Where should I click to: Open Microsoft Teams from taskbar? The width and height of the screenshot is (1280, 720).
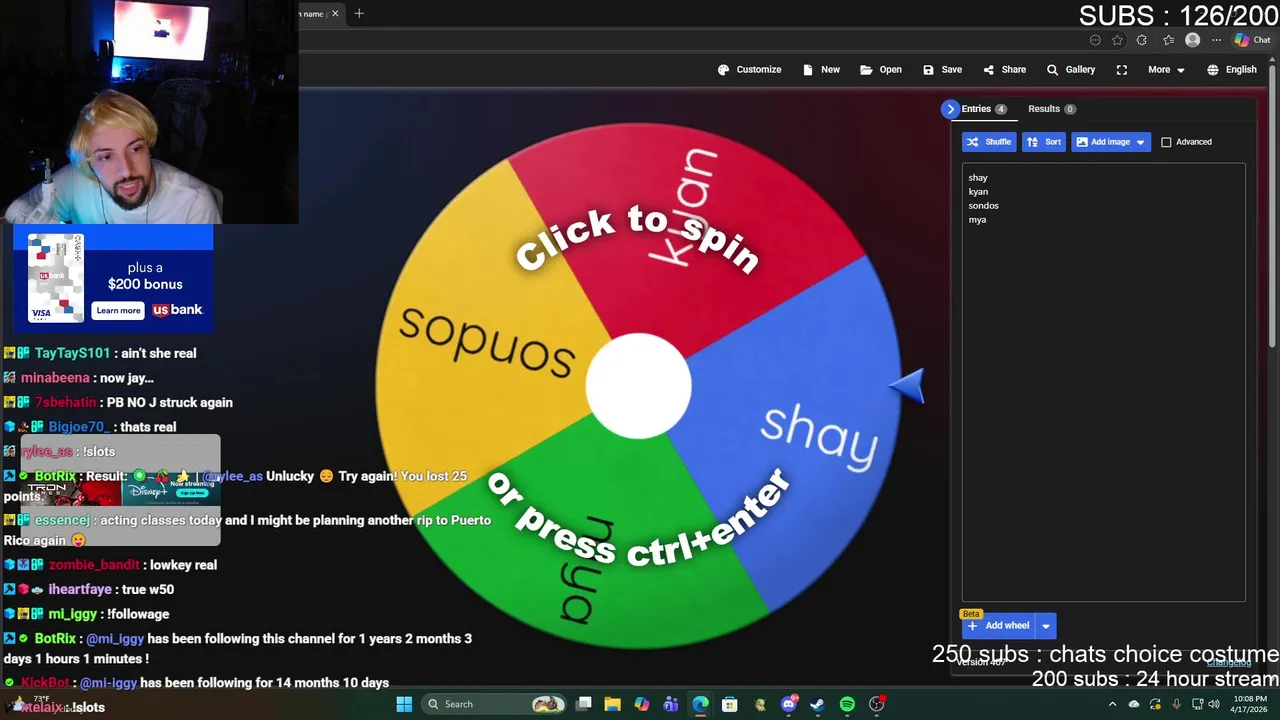click(x=671, y=704)
